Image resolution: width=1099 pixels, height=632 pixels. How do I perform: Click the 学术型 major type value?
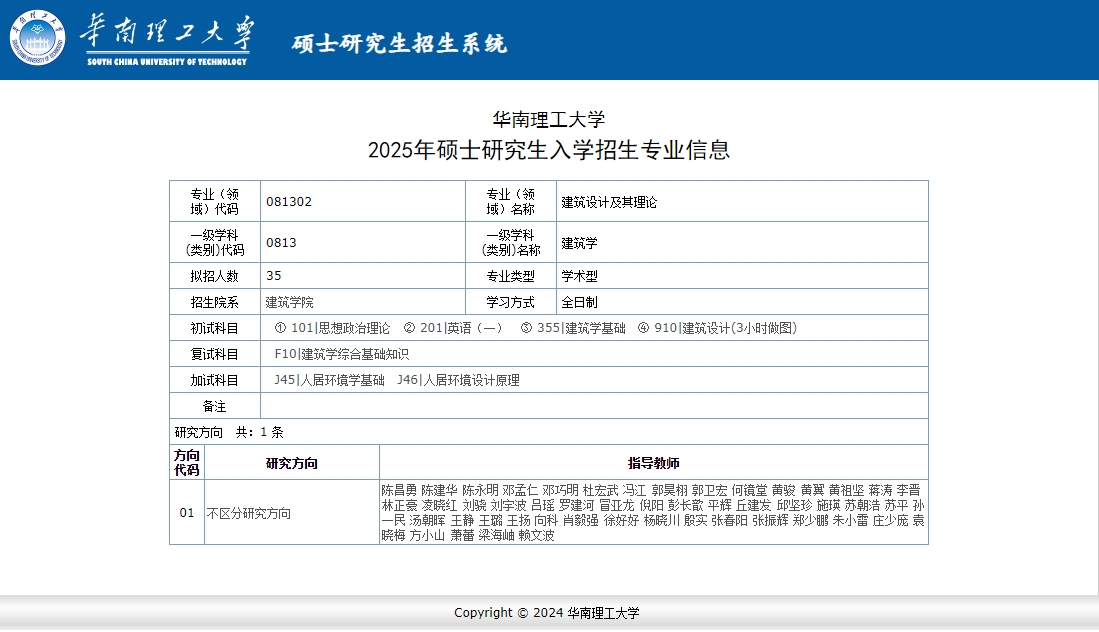[579, 276]
